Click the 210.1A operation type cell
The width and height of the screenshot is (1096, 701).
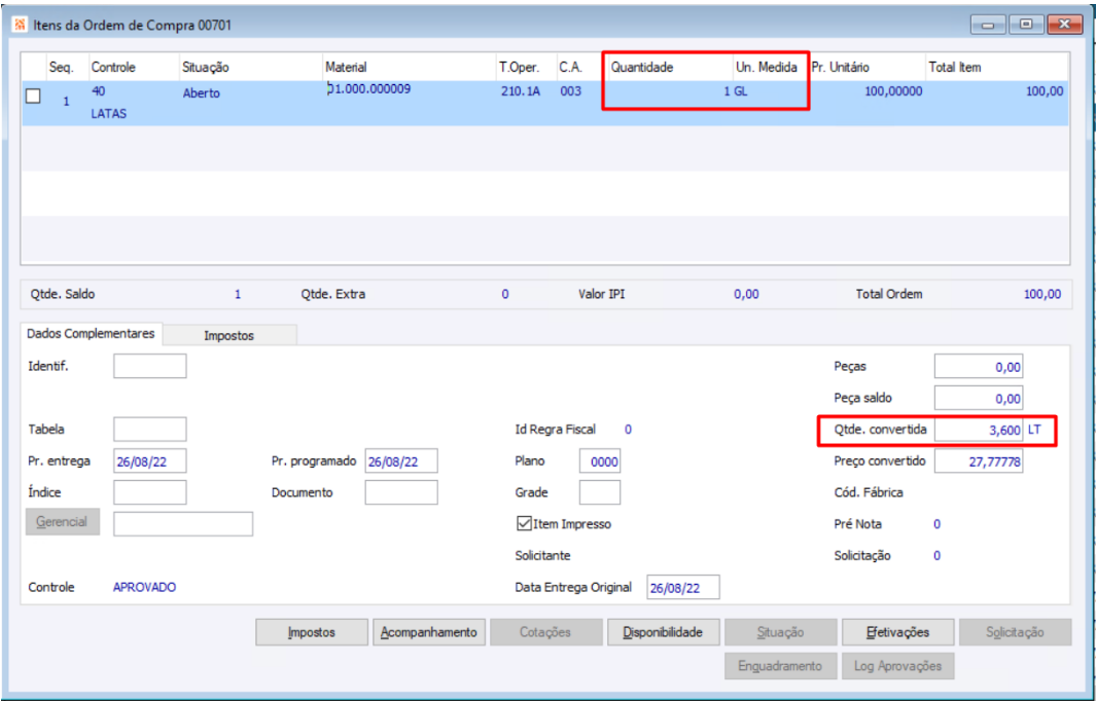(521, 91)
